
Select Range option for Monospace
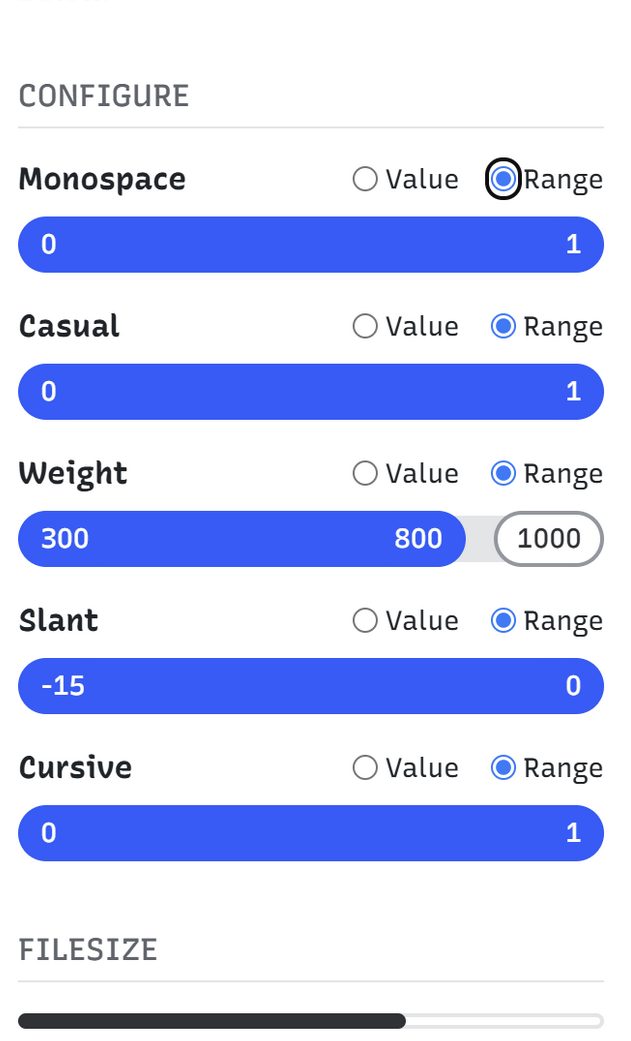click(504, 179)
